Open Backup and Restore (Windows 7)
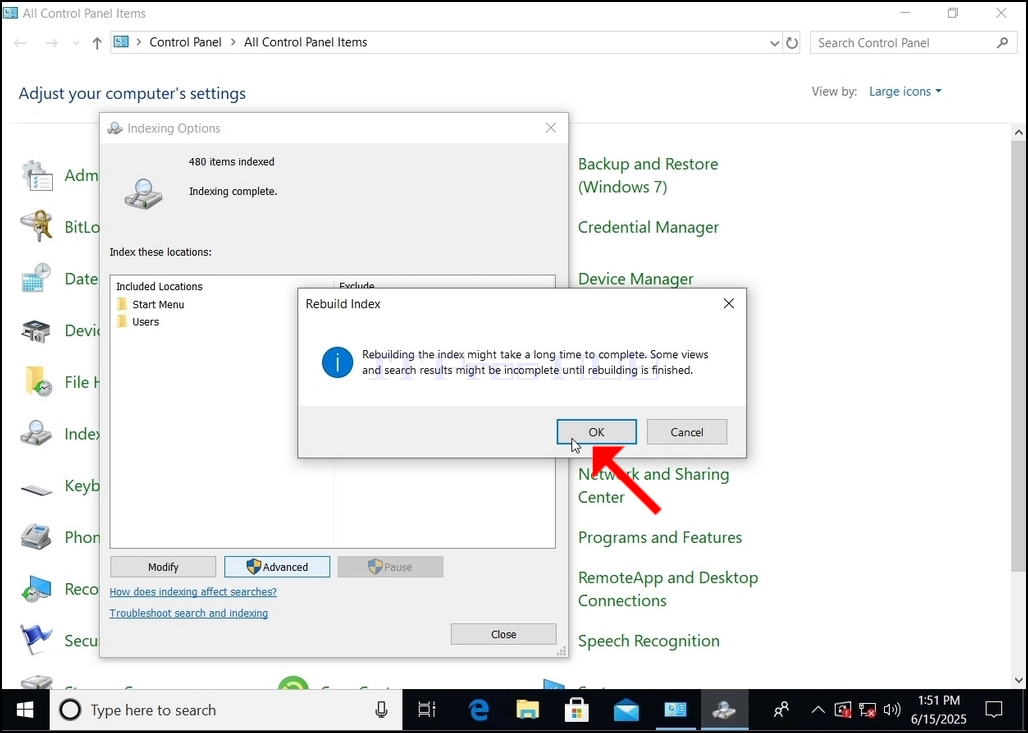The width and height of the screenshot is (1028, 733). pyautogui.click(x=648, y=175)
